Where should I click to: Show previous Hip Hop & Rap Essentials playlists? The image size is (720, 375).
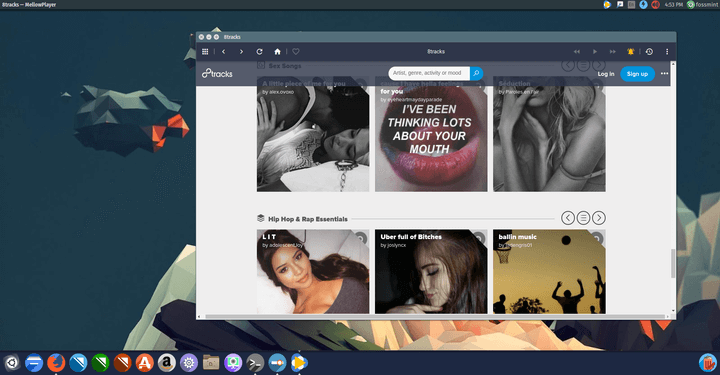point(568,218)
